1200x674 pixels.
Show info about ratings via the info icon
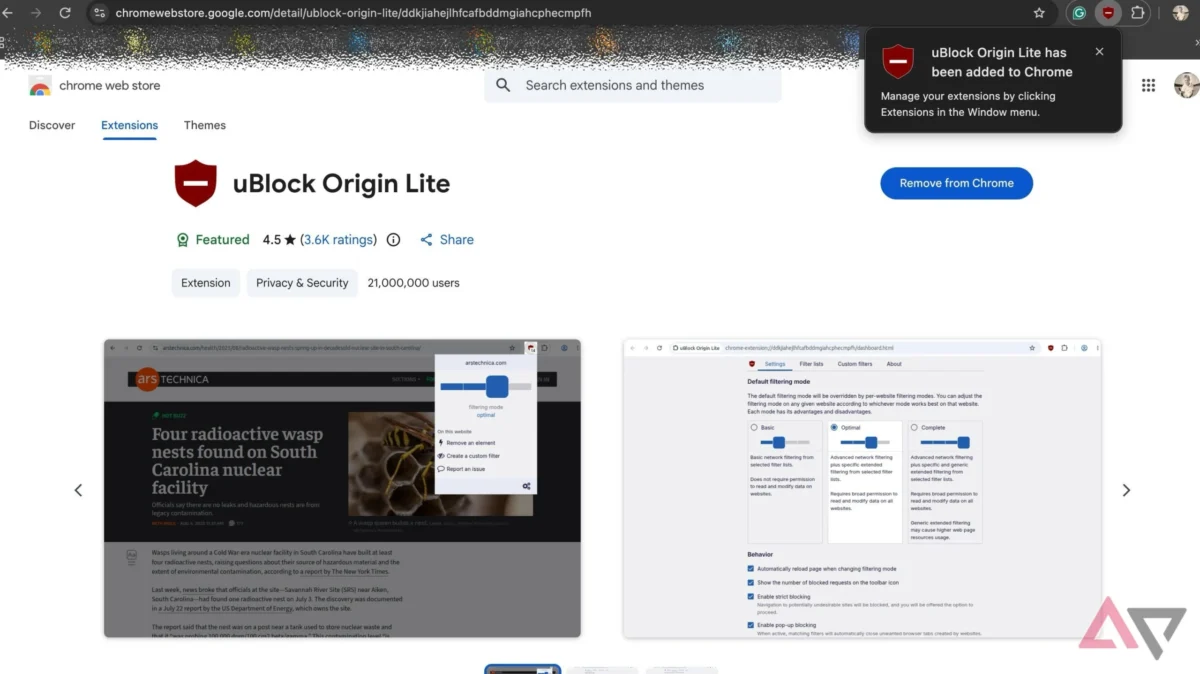pos(393,240)
